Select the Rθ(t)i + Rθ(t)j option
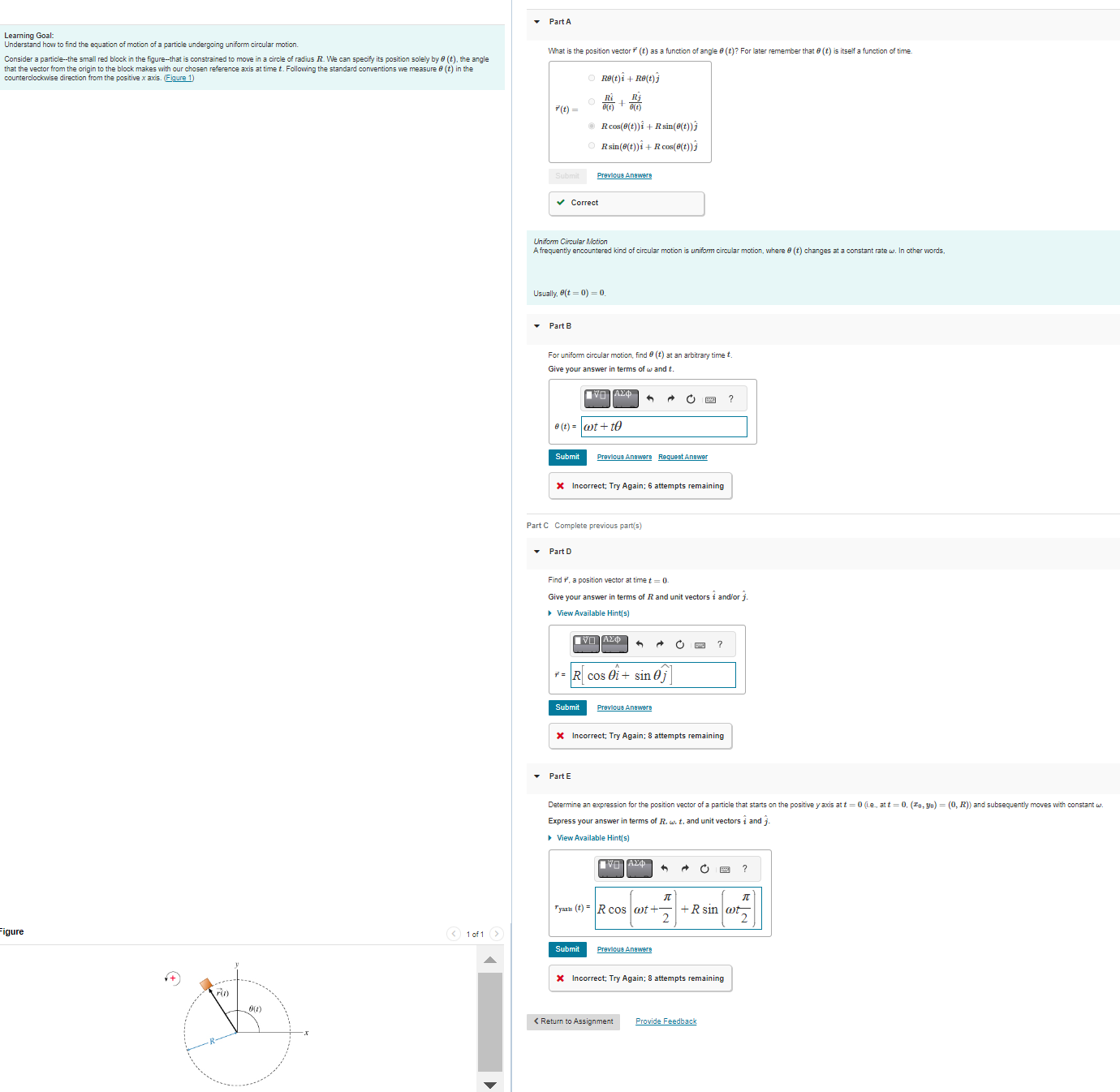The height and width of the screenshot is (1092, 1120). (x=592, y=78)
